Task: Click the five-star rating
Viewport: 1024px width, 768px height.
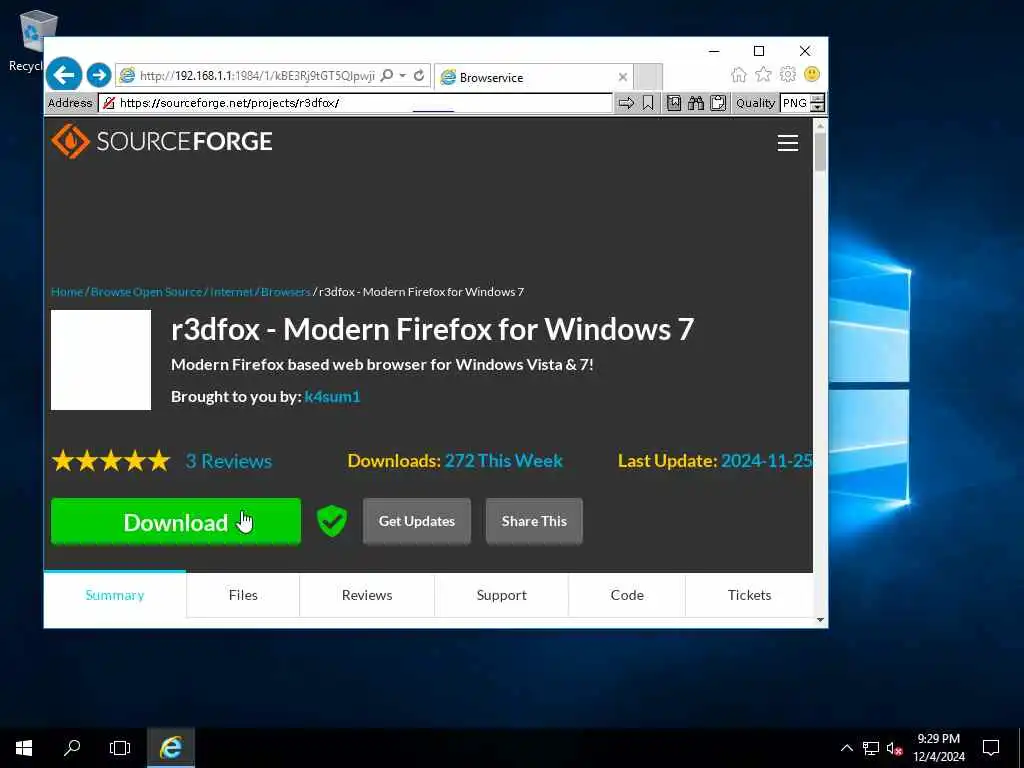Action: point(111,461)
